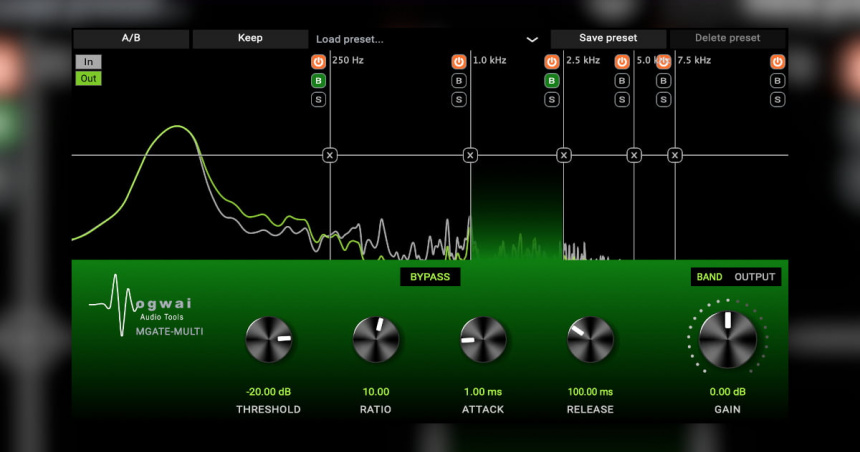Toggle power for the band below 250 Hz
The width and height of the screenshot is (860, 452).
[318, 61]
